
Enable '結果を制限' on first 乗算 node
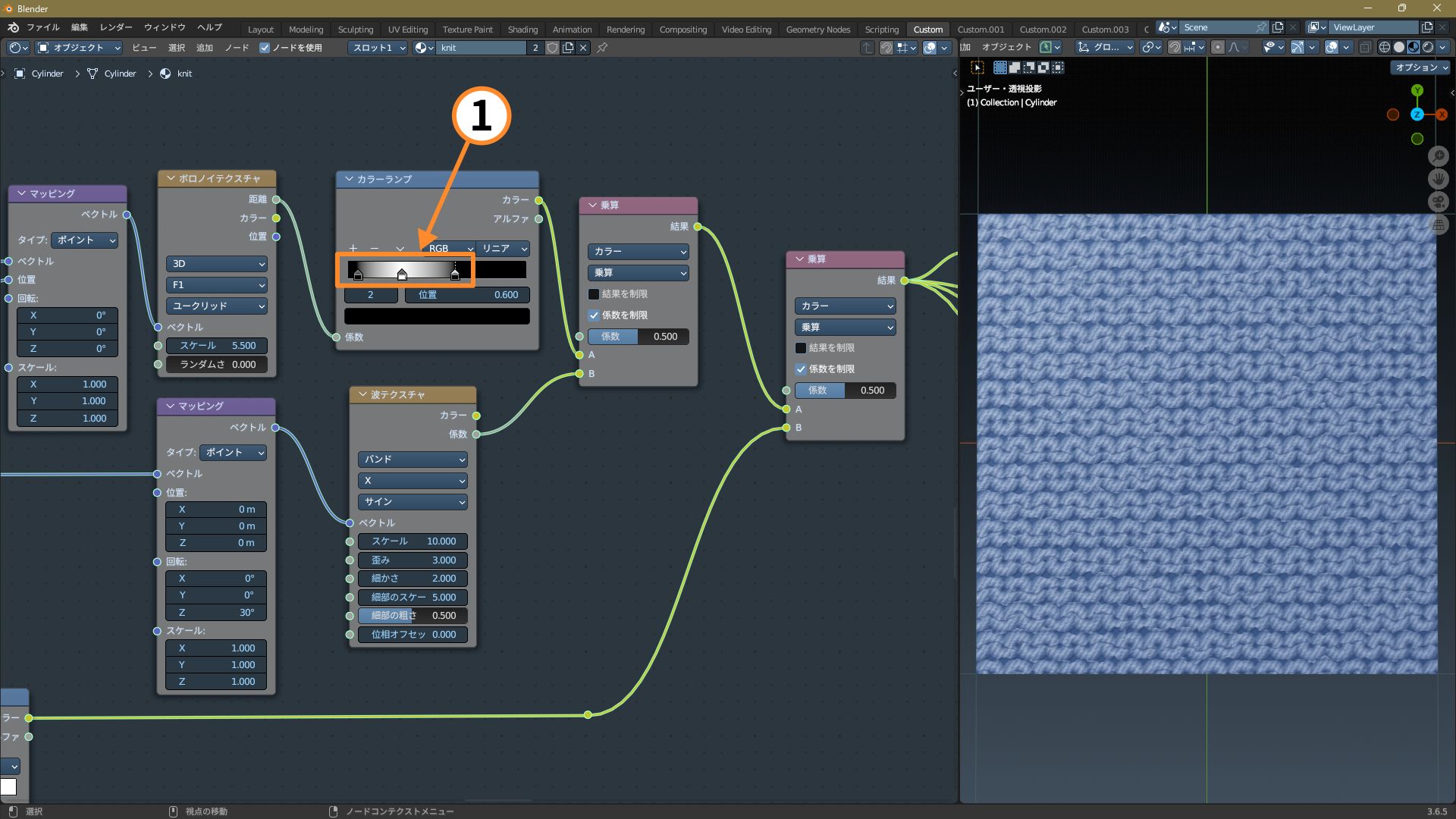(594, 294)
